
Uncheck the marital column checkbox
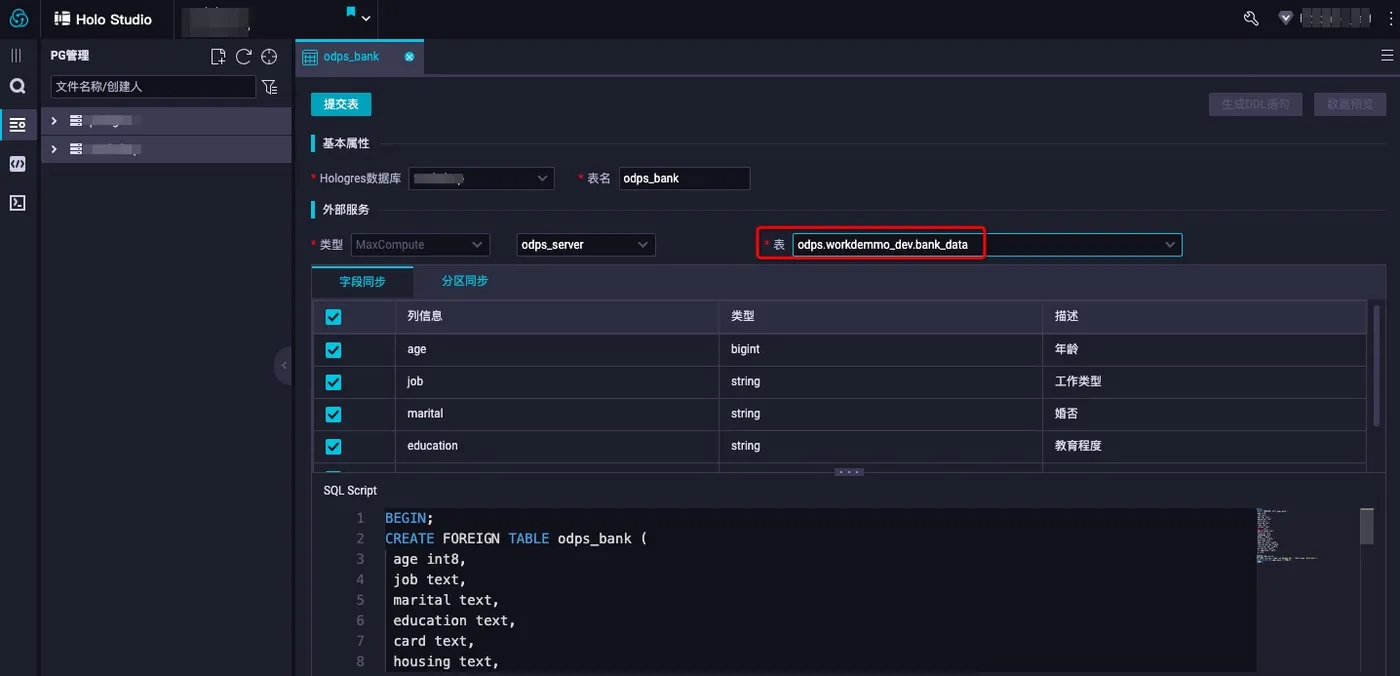point(333,414)
